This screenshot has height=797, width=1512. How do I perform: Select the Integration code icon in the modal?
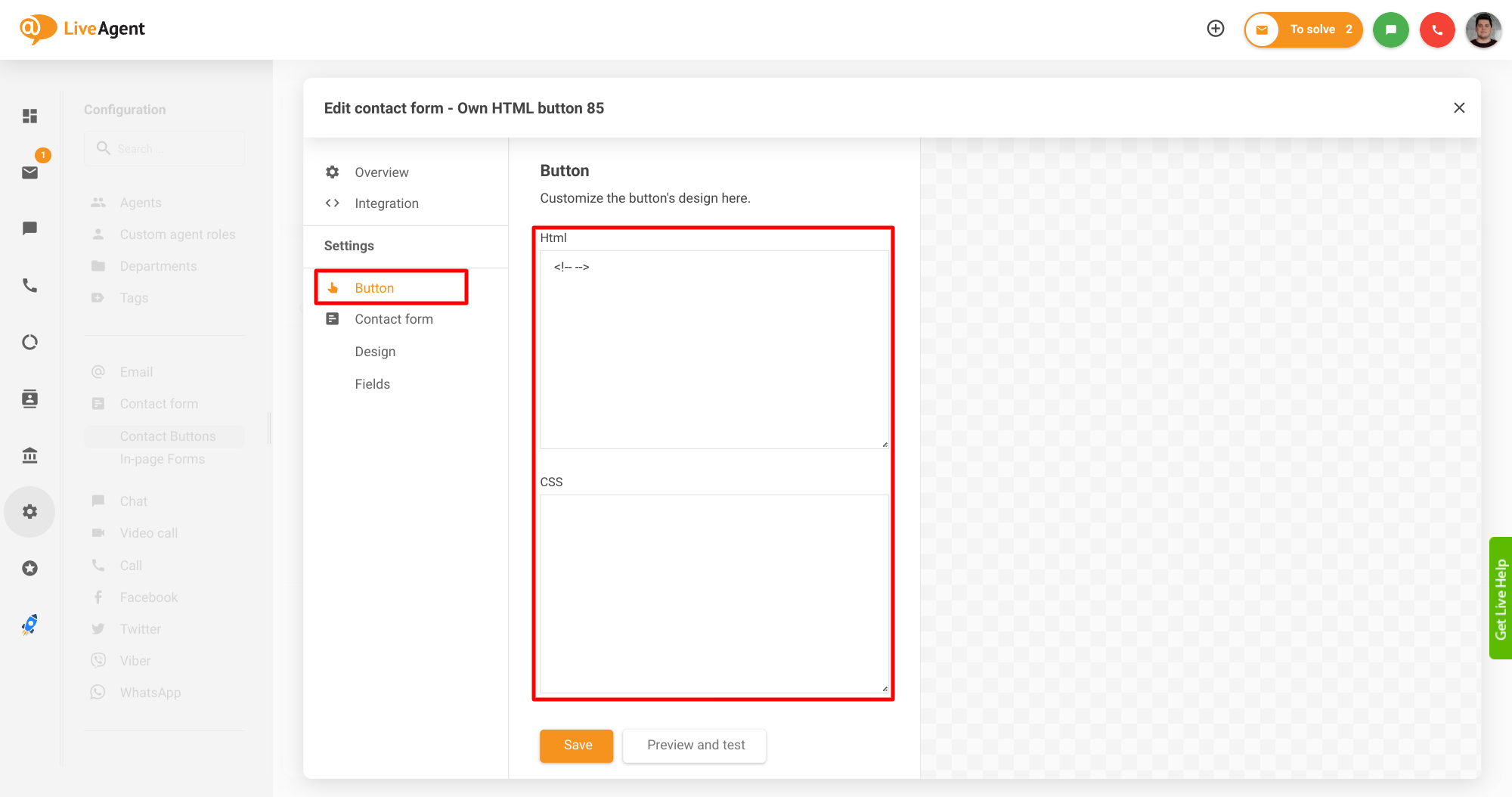tap(331, 203)
